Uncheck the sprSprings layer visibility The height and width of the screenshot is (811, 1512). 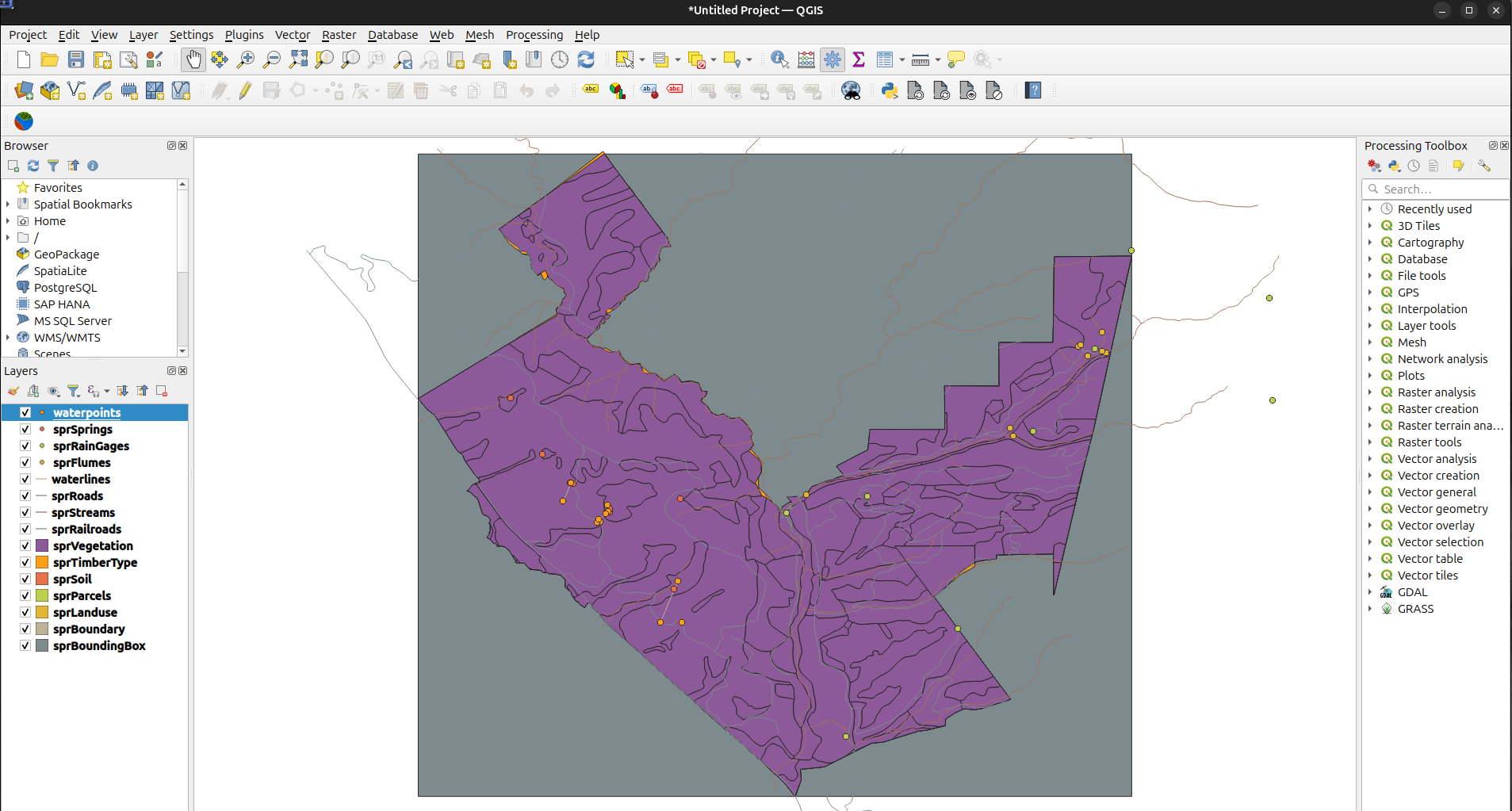[25, 429]
